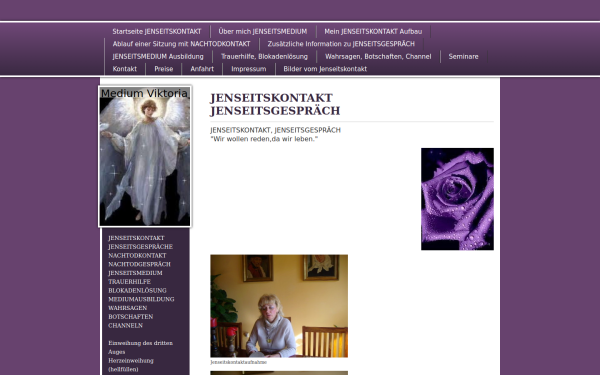This screenshot has width=600, height=375.
Task: Open the Seminare page
Action: 463,57
